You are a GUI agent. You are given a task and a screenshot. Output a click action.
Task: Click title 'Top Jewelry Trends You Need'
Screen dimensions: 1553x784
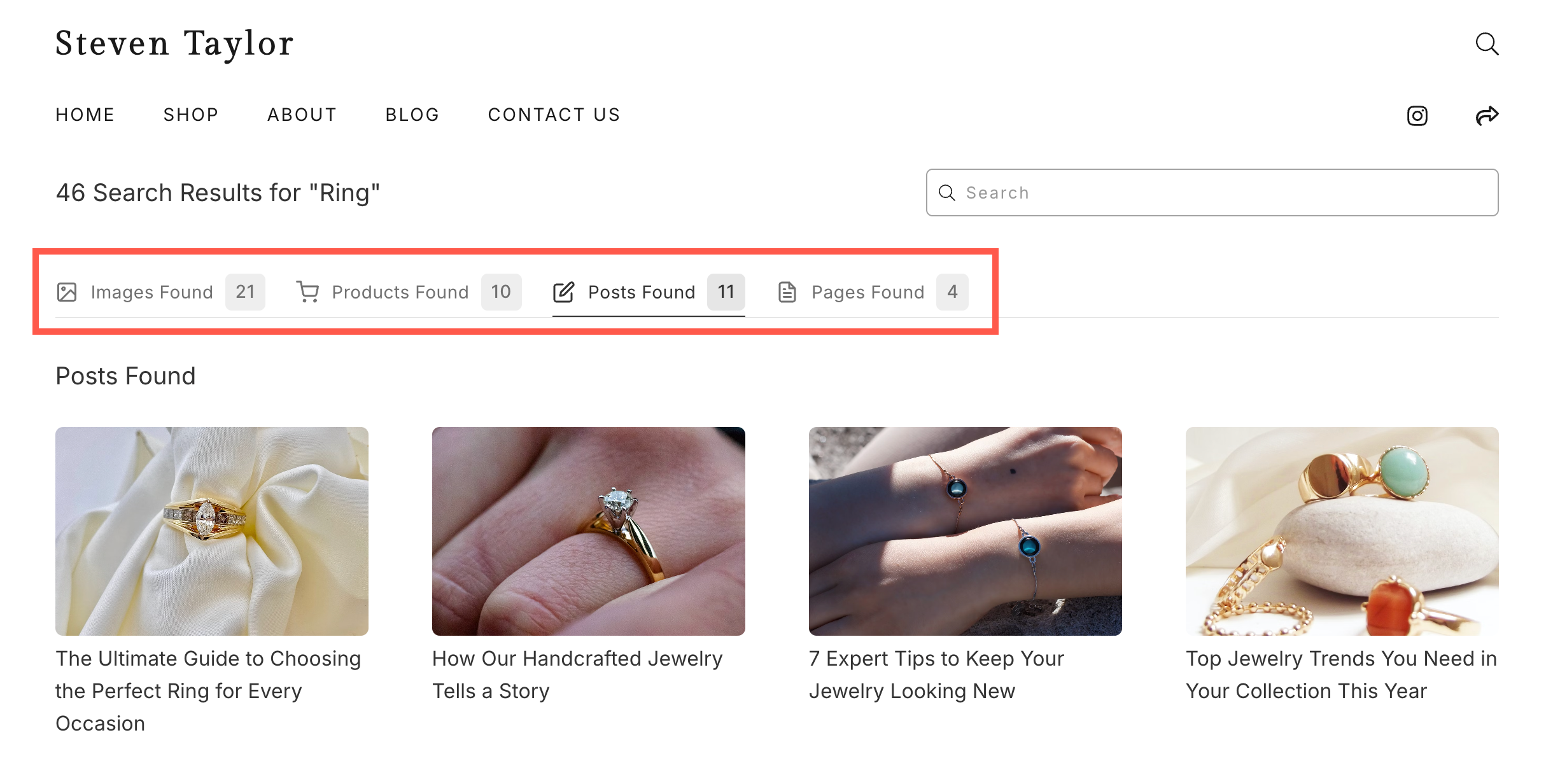[x=1342, y=675]
